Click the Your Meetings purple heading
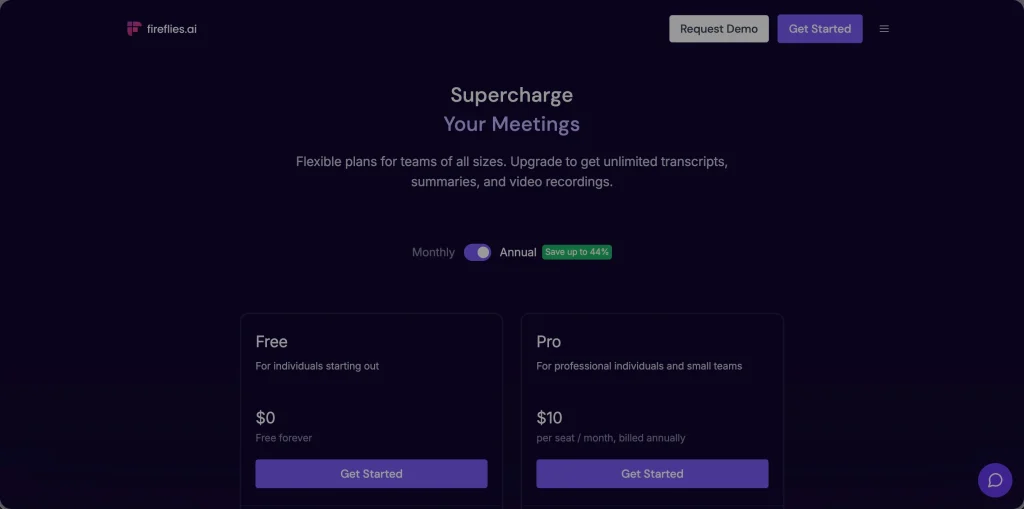This screenshot has width=1024, height=509. pyautogui.click(x=511, y=125)
